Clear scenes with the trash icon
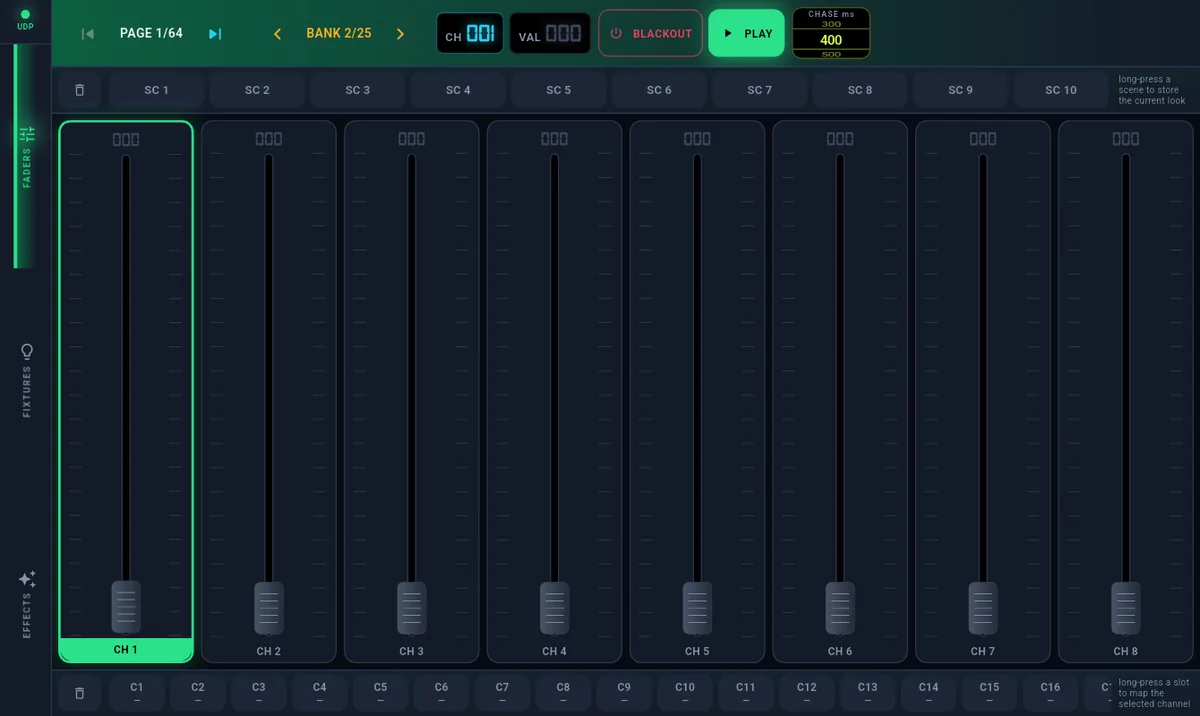1200x716 pixels. (x=80, y=90)
